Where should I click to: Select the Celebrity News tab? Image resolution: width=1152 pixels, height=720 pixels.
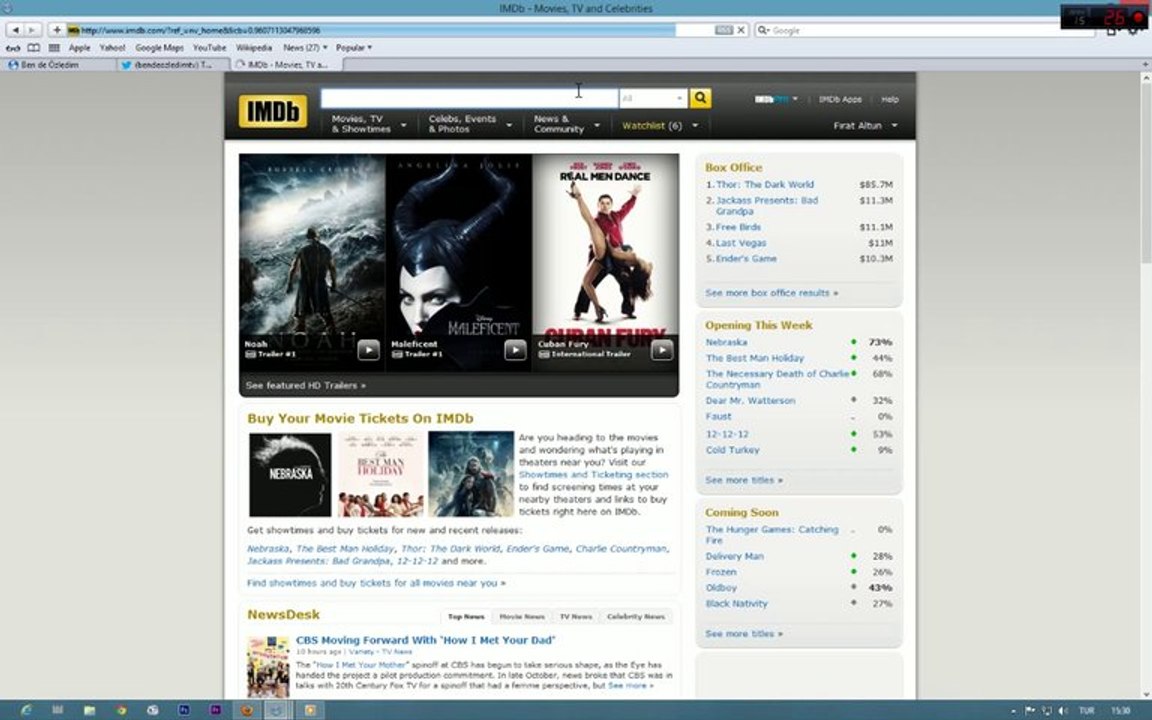tap(636, 616)
